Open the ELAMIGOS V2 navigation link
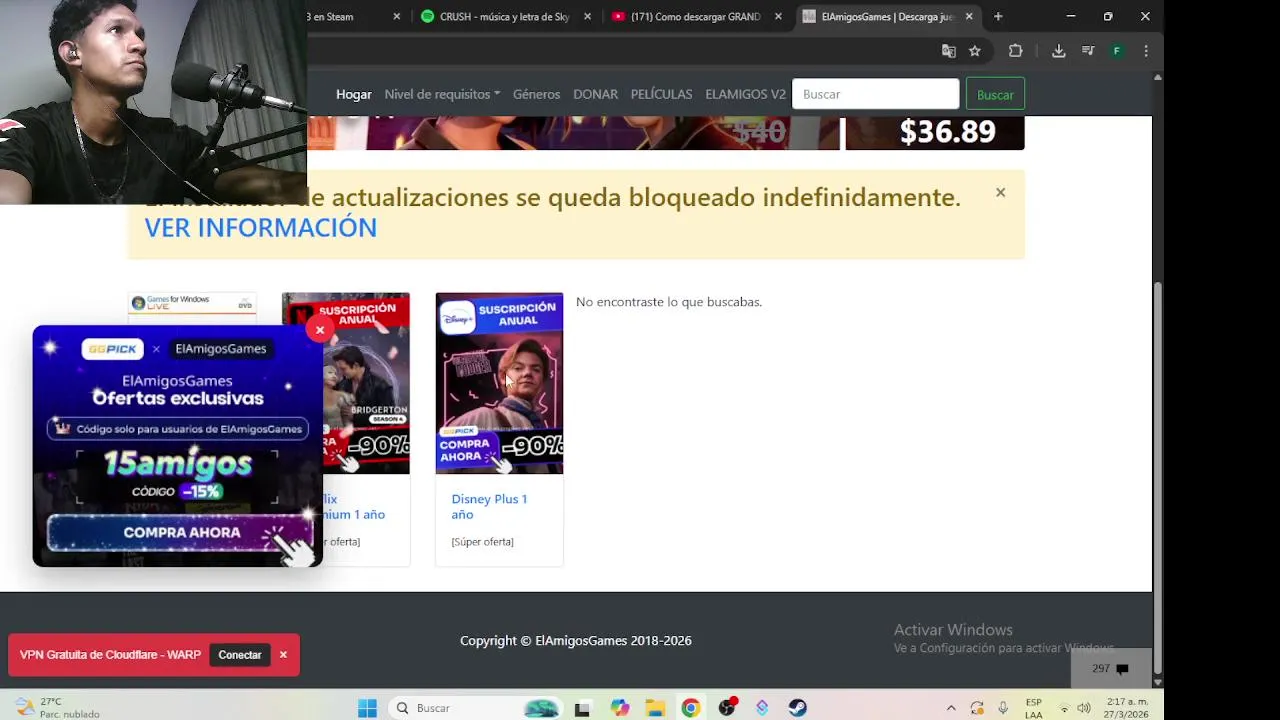Image resolution: width=1280 pixels, height=720 pixels. (745, 94)
